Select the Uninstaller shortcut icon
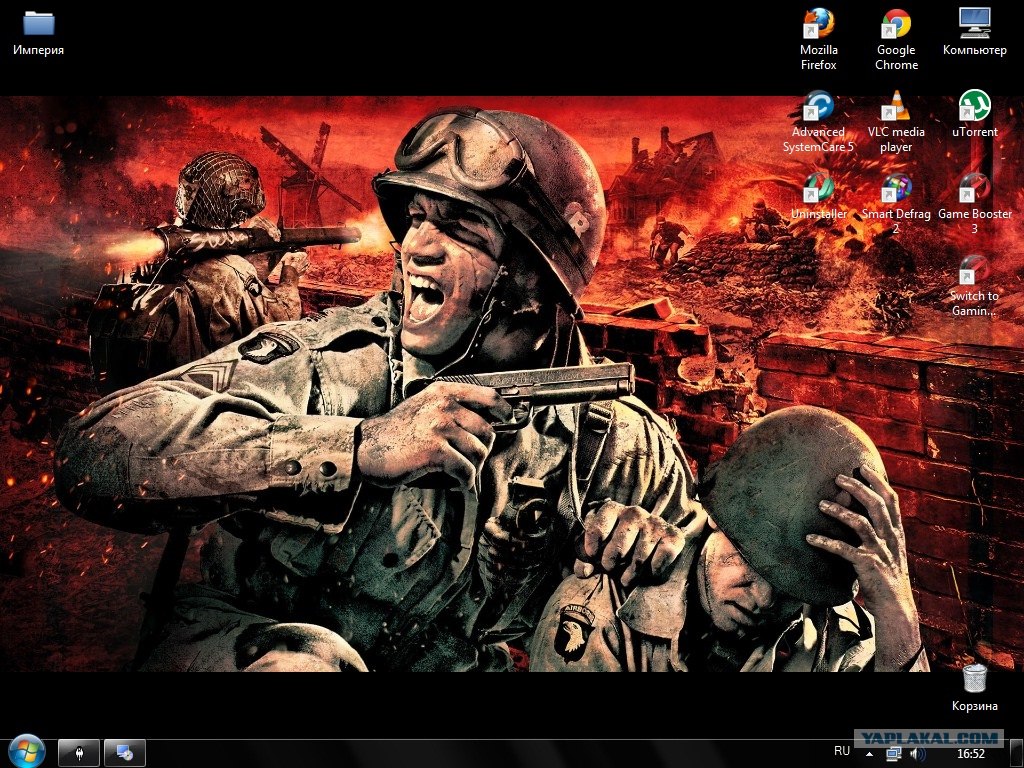This screenshot has width=1024, height=768. pos(818,196)
